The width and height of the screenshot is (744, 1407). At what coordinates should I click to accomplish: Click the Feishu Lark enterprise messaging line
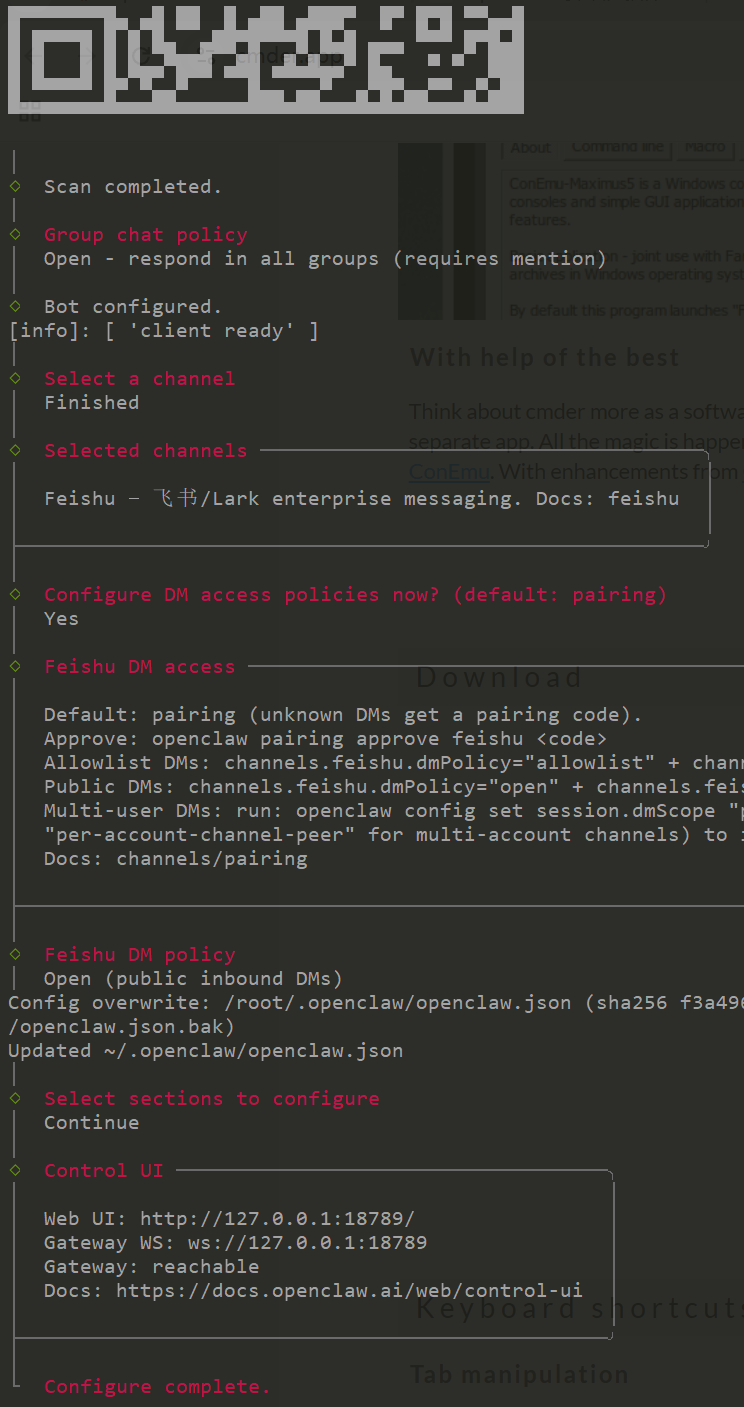(x=362, y=498)
